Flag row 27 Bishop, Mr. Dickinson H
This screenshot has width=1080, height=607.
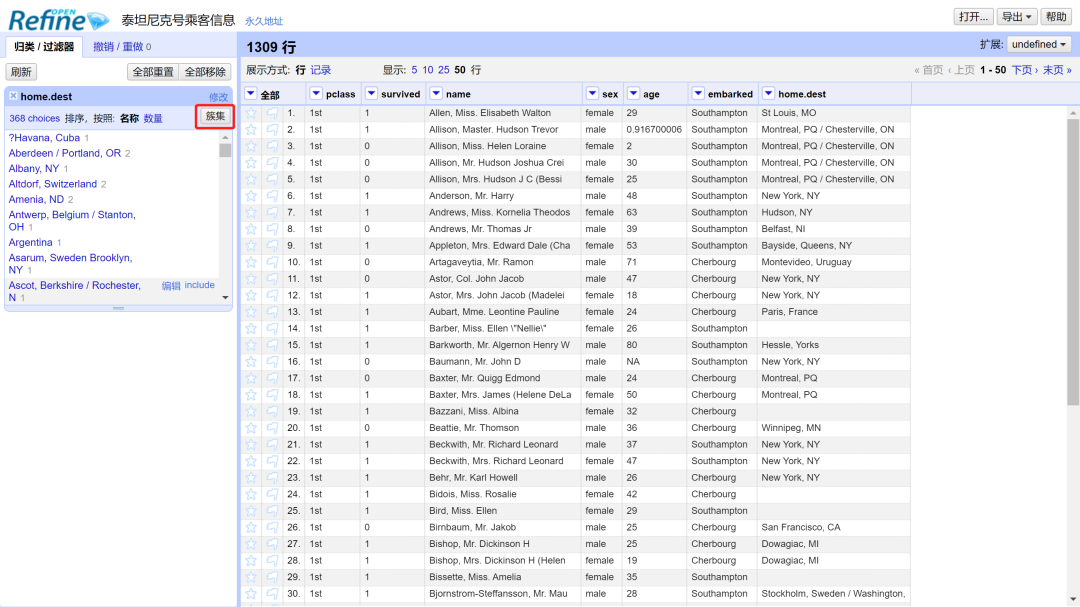(273, 544)
